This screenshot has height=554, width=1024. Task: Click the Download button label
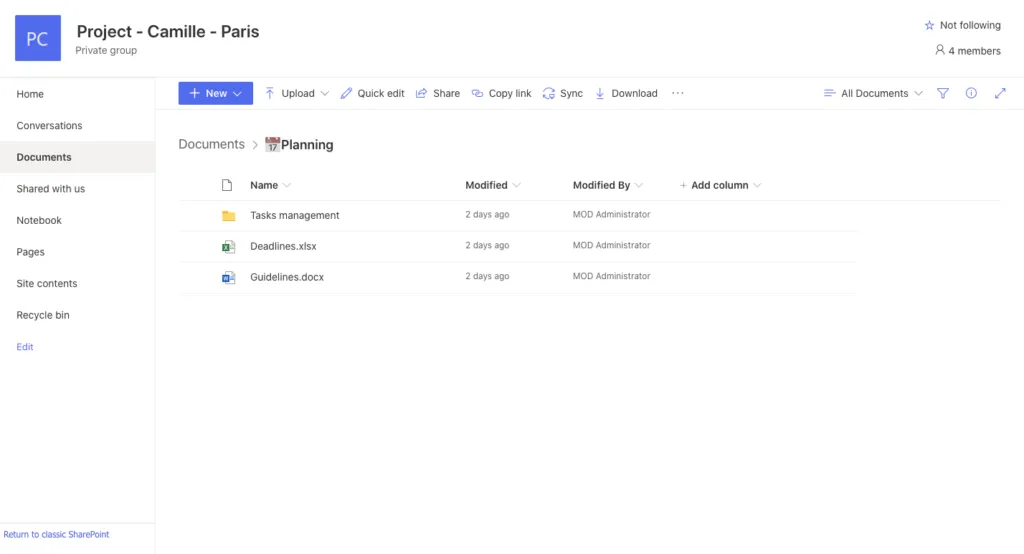(634, 93)
